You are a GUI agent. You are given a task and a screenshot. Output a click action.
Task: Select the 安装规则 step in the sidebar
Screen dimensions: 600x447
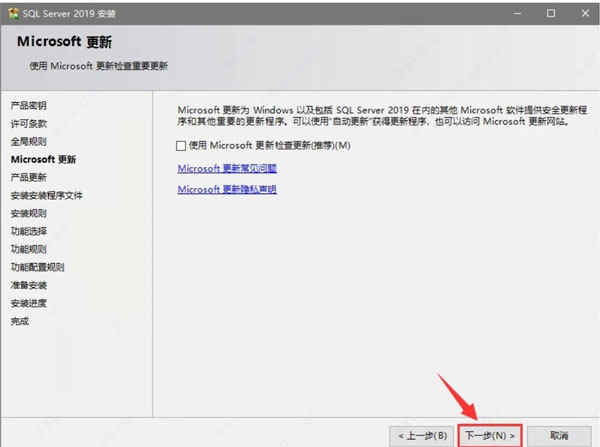(29, 213)
